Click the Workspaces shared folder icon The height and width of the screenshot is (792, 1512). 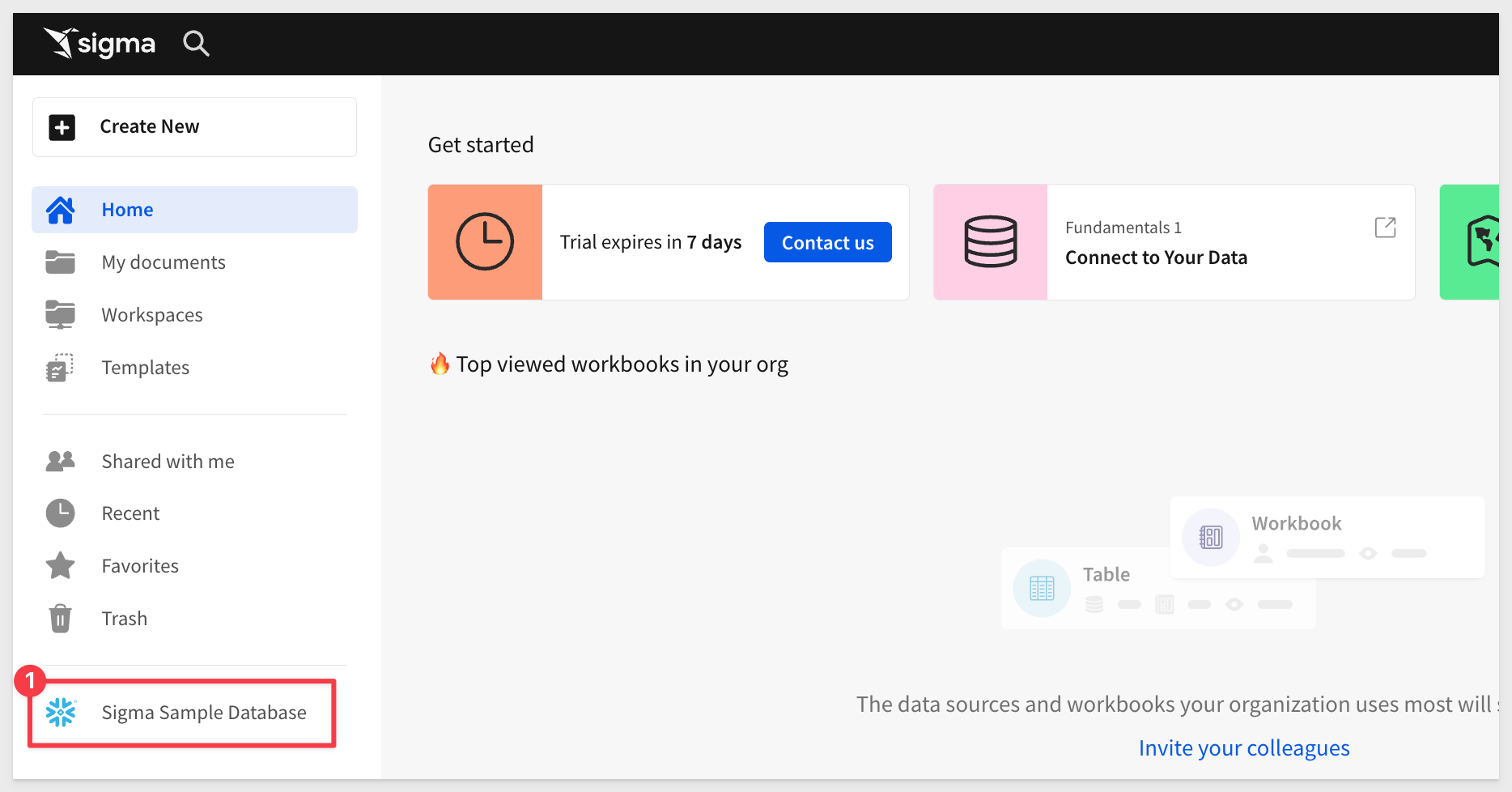[61, 315]
